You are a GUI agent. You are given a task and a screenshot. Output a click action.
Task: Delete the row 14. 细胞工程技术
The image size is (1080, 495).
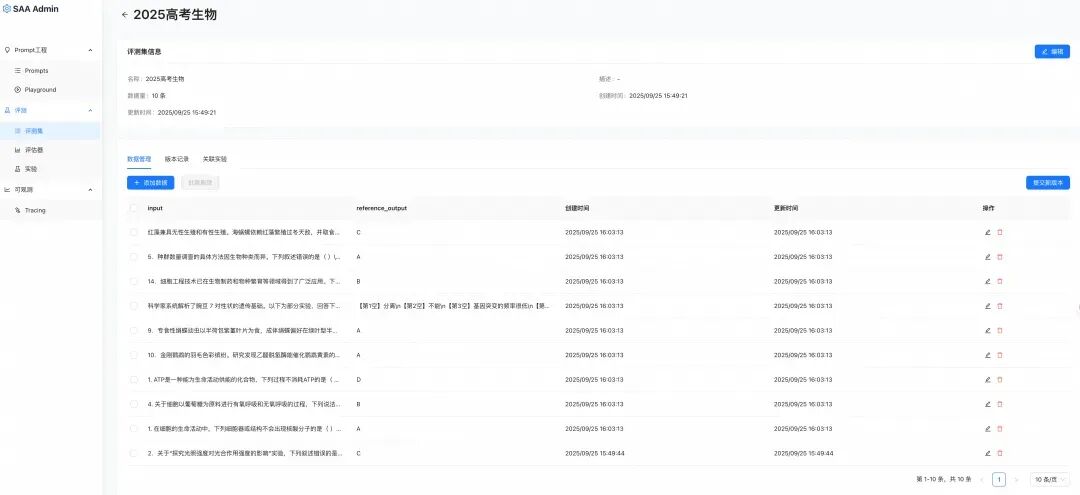coord(1000,281)
